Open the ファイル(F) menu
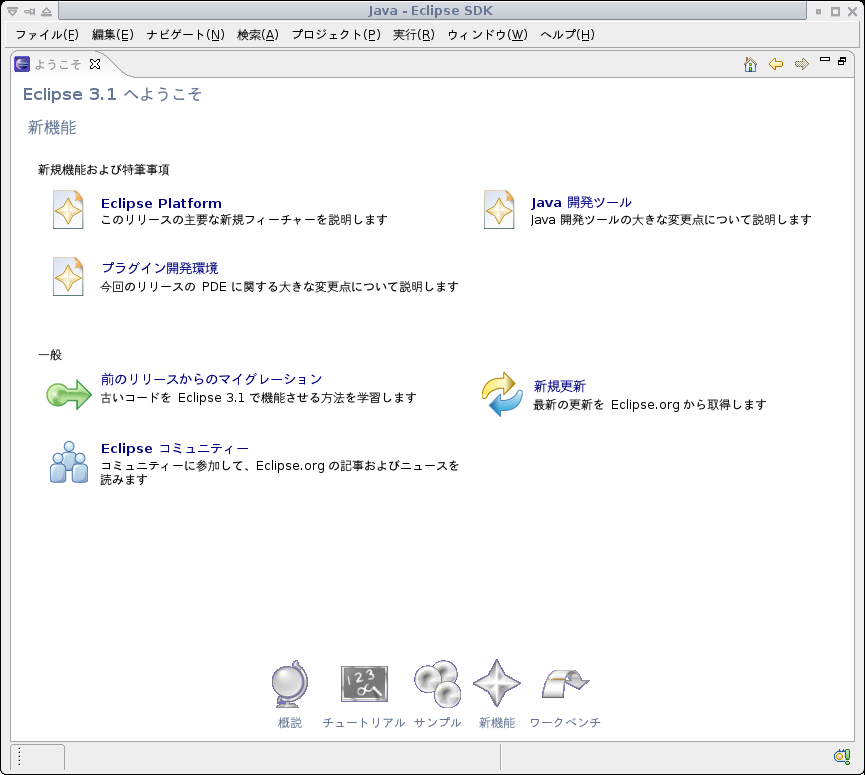 (x=47, y=35)
